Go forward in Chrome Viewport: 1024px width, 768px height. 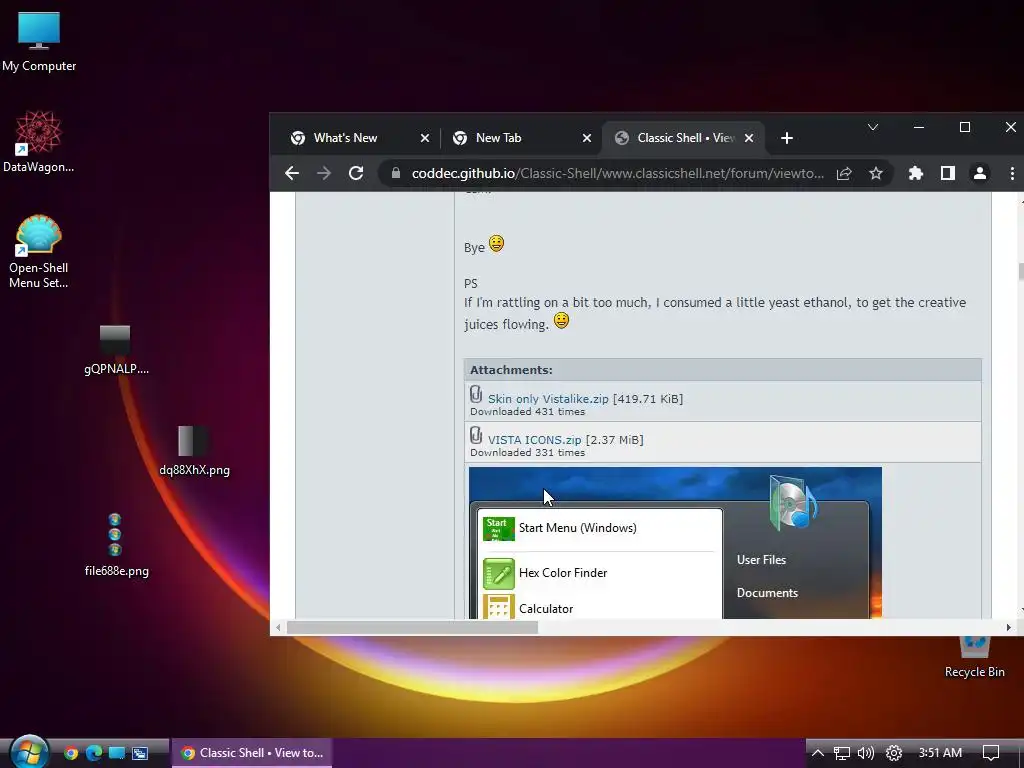[324, 173]
